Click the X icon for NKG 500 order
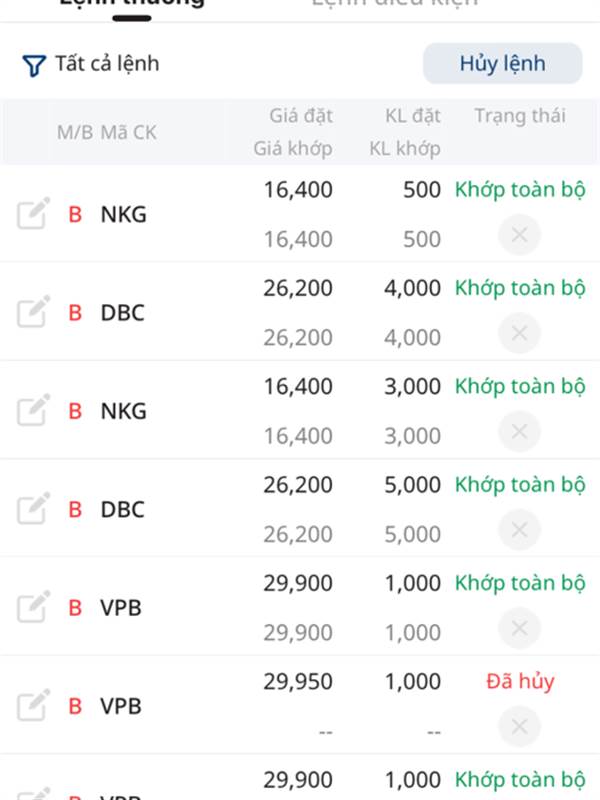This screenshot has width=600, height=800. coord(519,235)
